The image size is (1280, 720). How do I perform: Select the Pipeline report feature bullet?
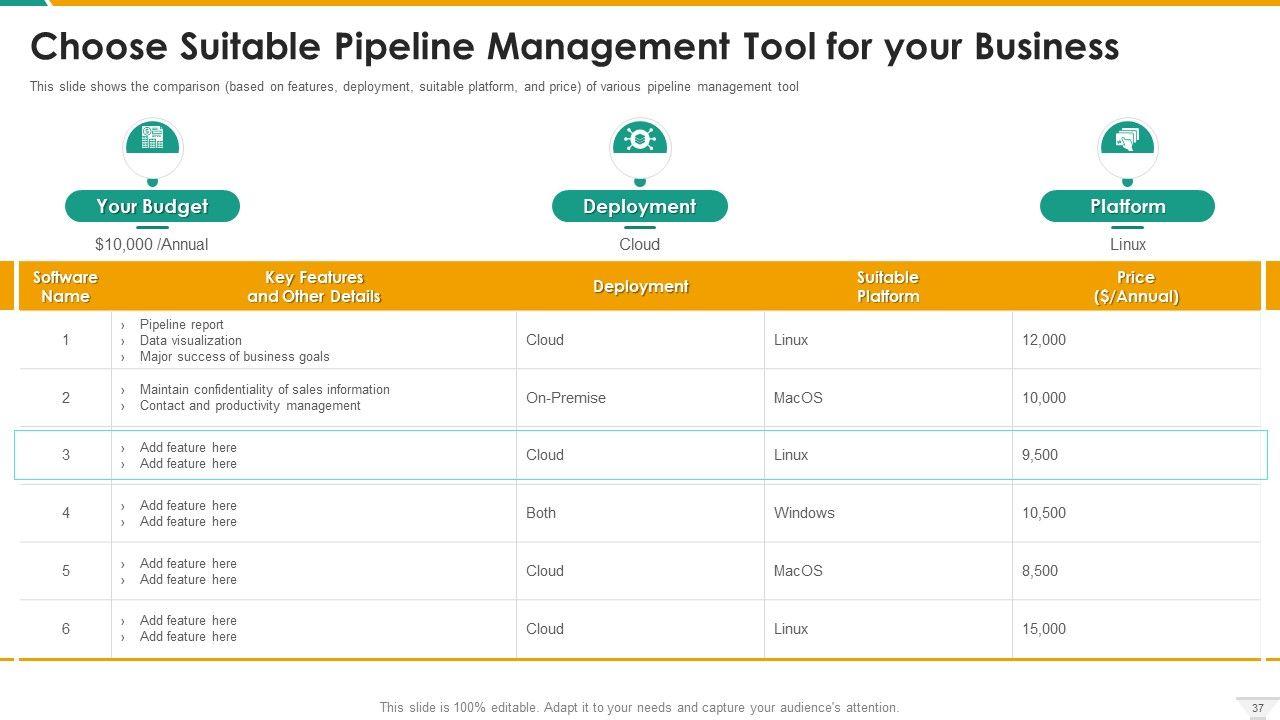point(182,325)
